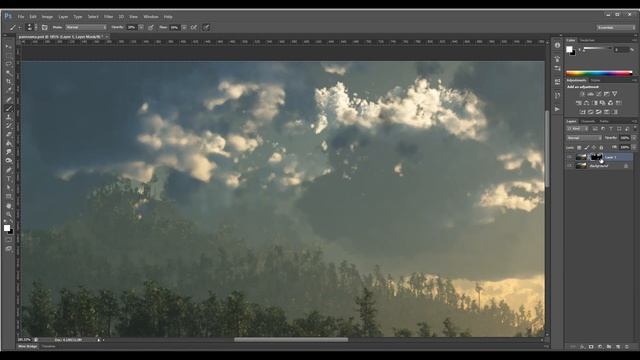Select the Pen tool
The image size is (640, 360).
click(9, 170)
